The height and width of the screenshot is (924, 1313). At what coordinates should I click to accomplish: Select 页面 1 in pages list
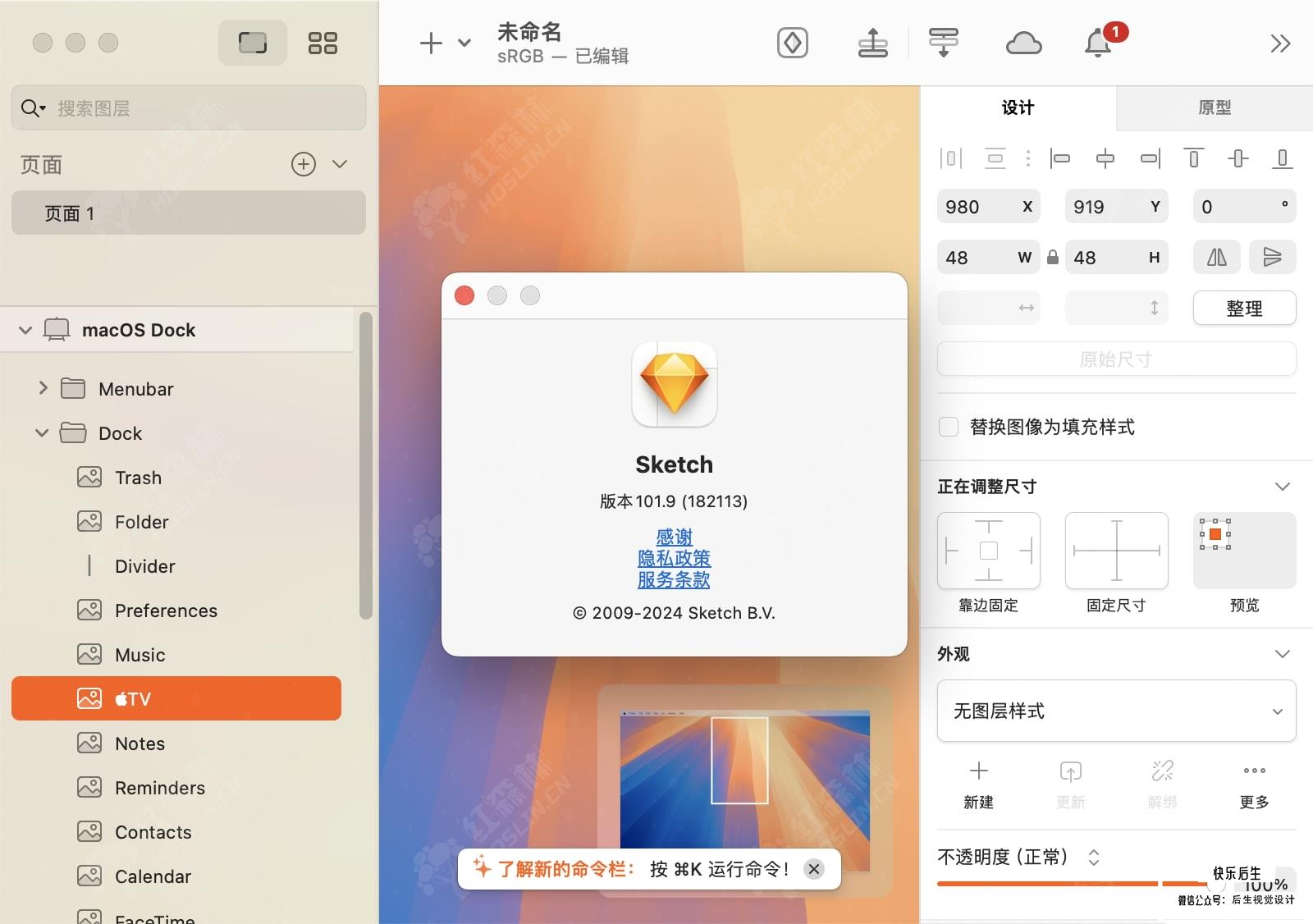pyautogui.click(x=189, y=213)
